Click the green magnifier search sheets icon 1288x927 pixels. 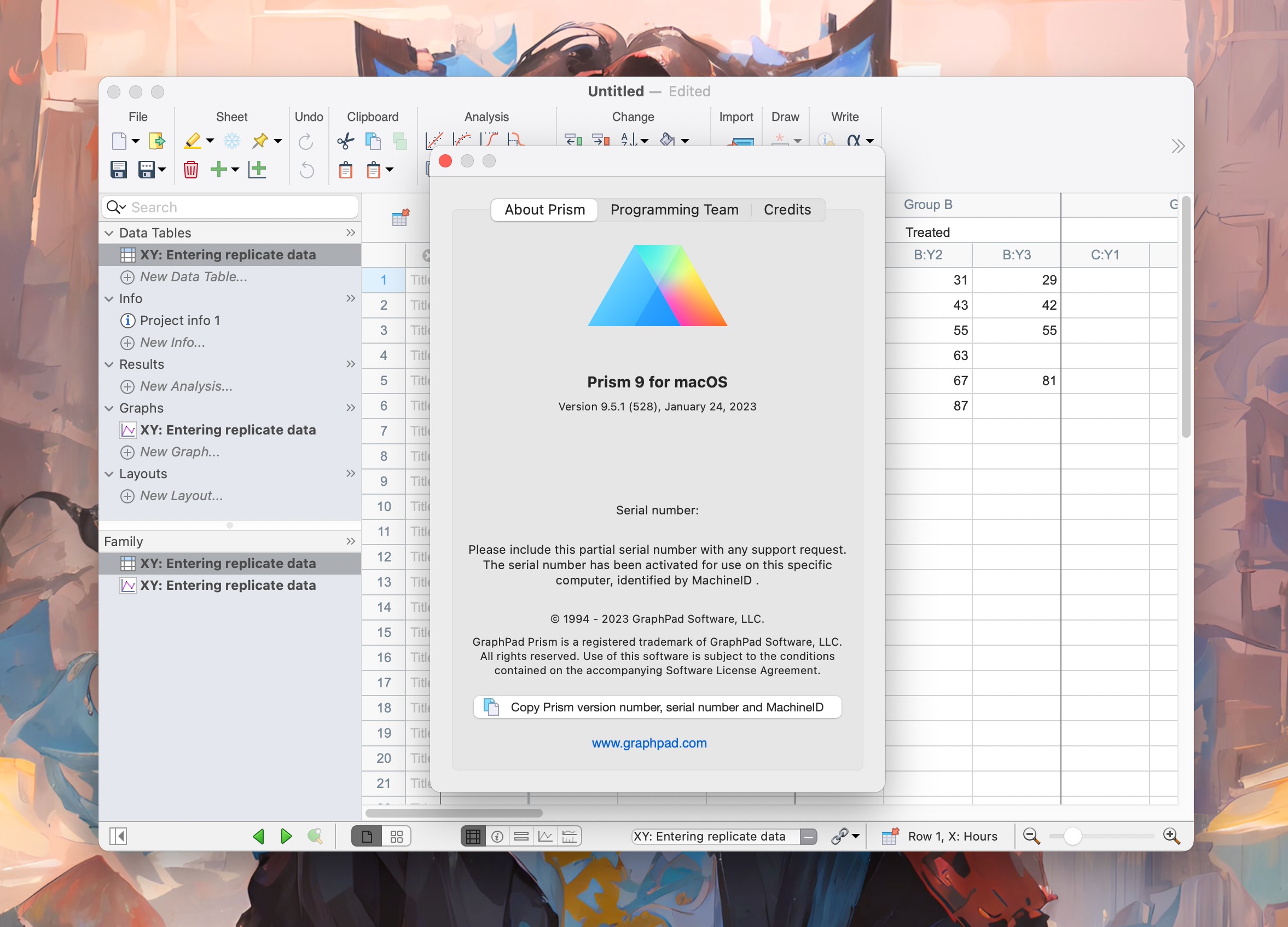pyautogui.click(x=315, y=836)
